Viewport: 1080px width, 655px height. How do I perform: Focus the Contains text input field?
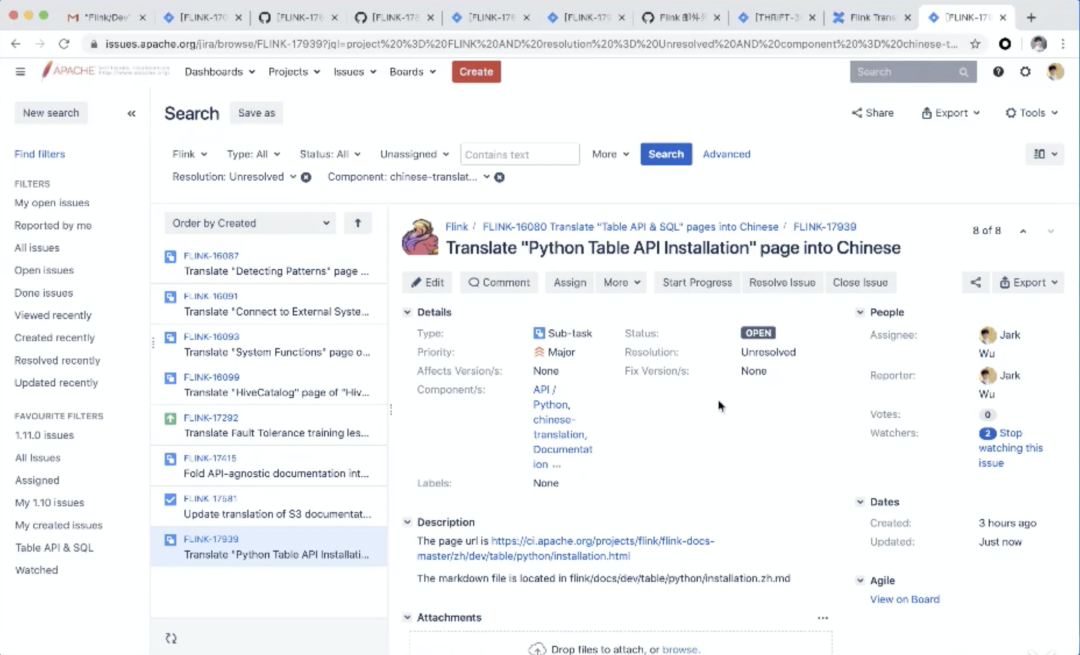[x=520, y=154]
